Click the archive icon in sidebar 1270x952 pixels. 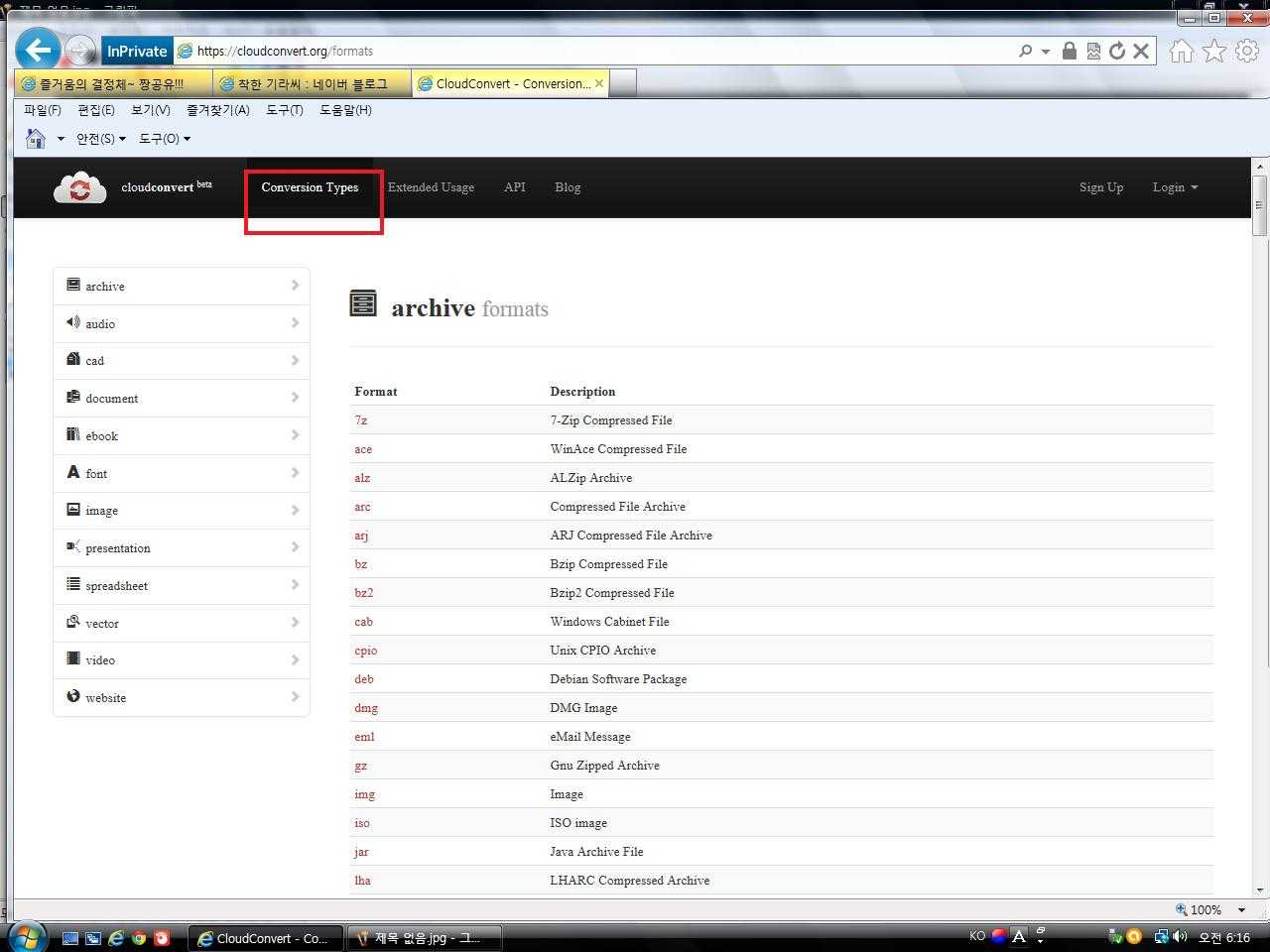coord(73,285)
